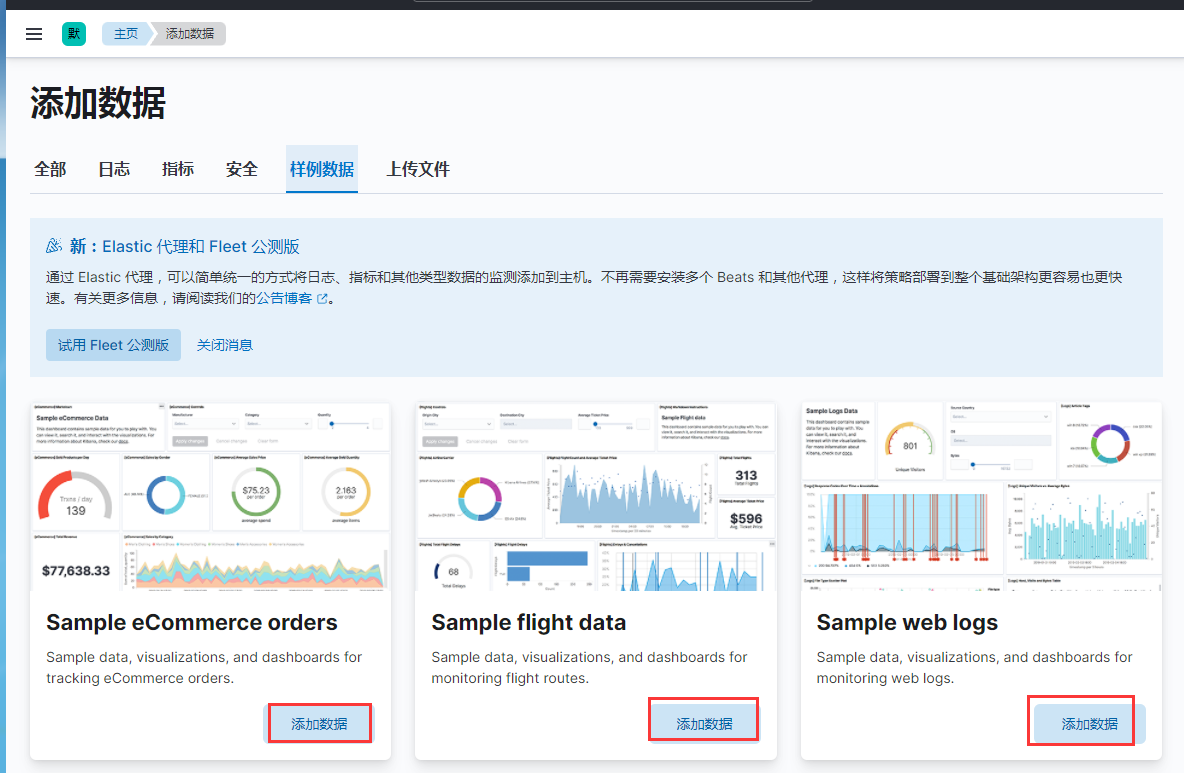Click the Elastic 代理和 Fleet 公测版 heading
The image size is (1184, 773).
pos(201,246)
